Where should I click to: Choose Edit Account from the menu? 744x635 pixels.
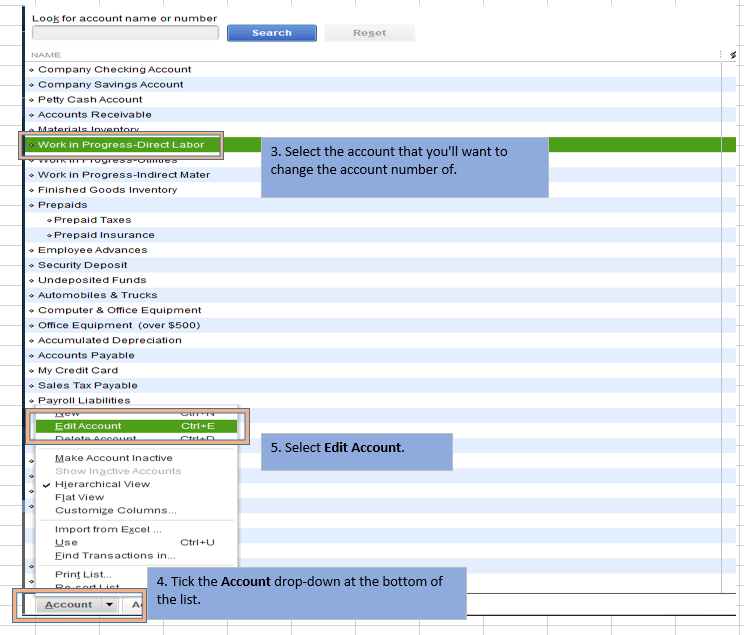pyautogui.click(x=136, y=426)
